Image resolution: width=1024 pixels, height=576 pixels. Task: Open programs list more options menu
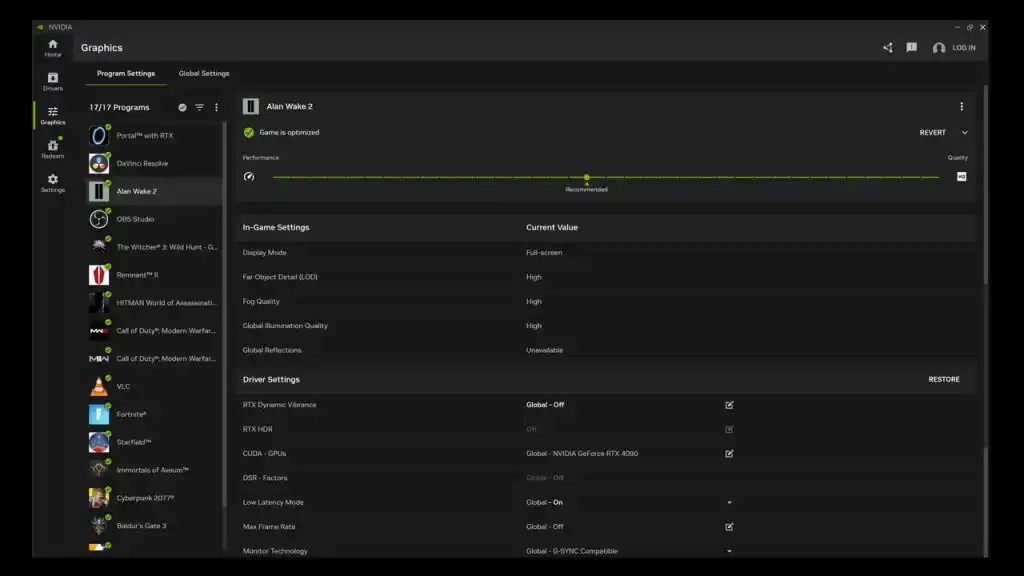point(216,107)
